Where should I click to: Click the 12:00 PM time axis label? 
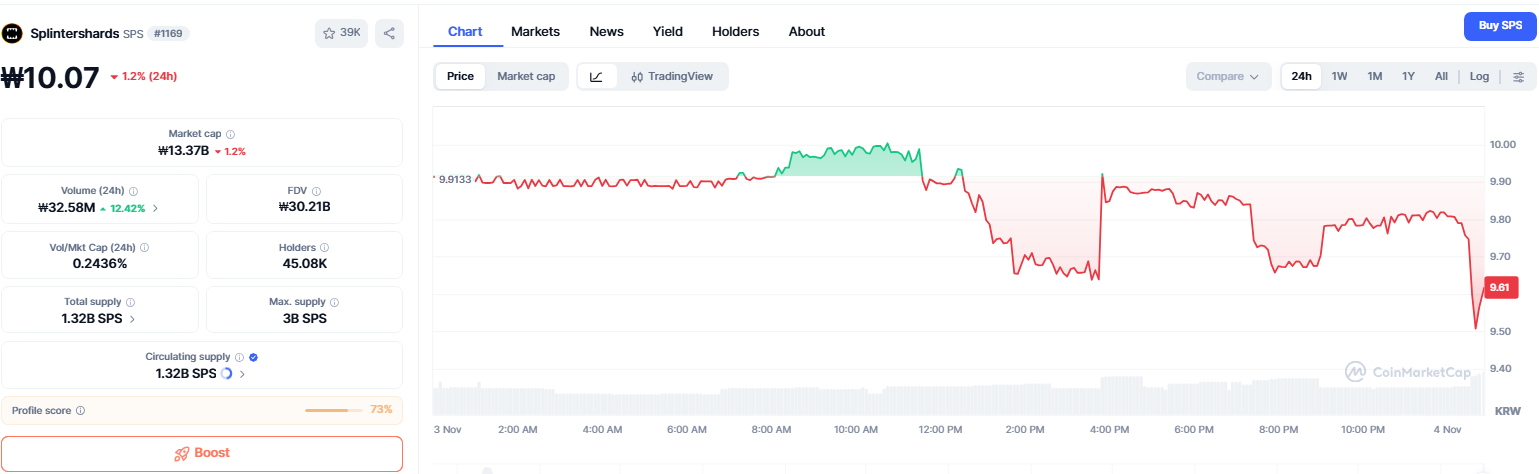940,429
